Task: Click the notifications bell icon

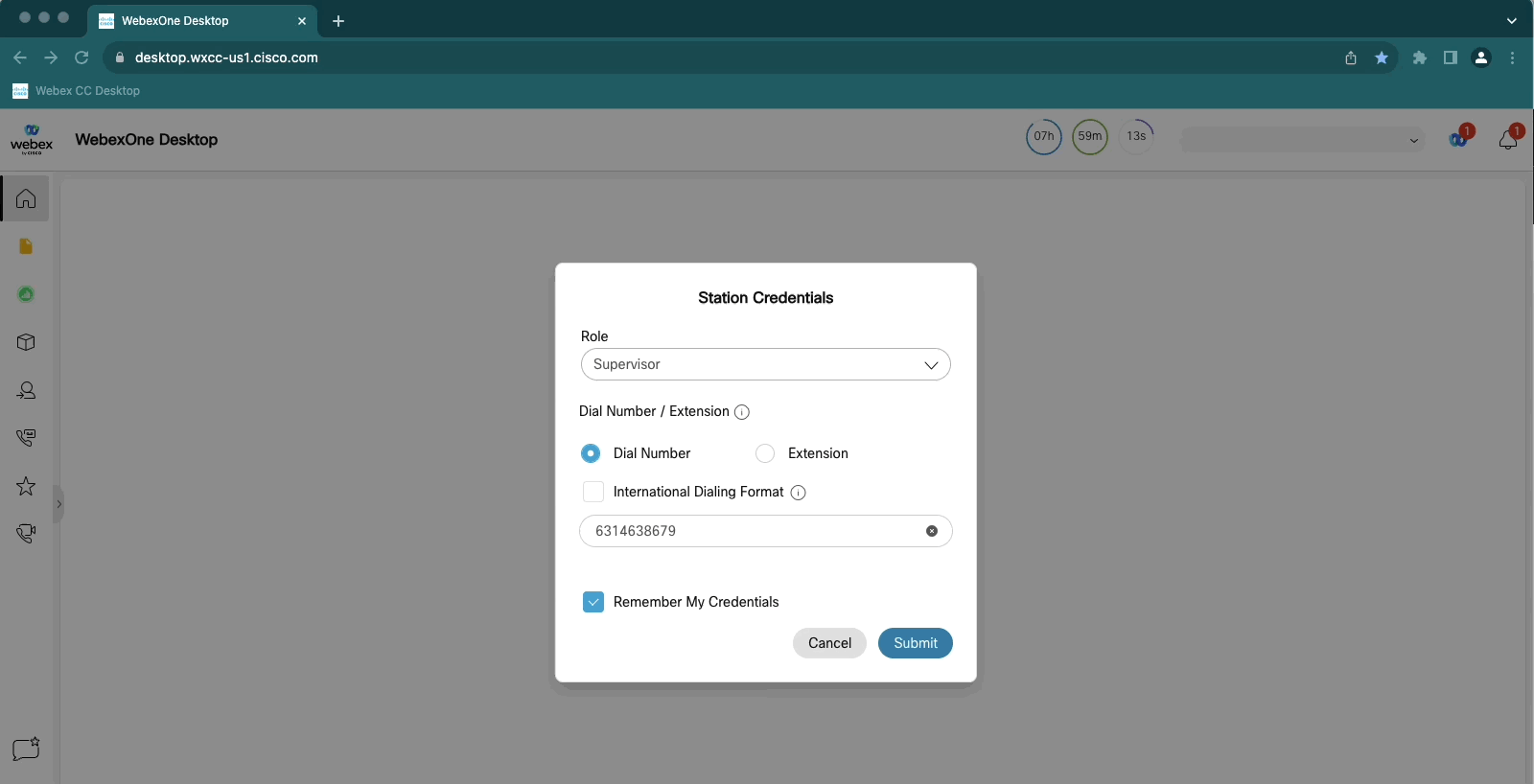Action: [x=1507, y=140]
